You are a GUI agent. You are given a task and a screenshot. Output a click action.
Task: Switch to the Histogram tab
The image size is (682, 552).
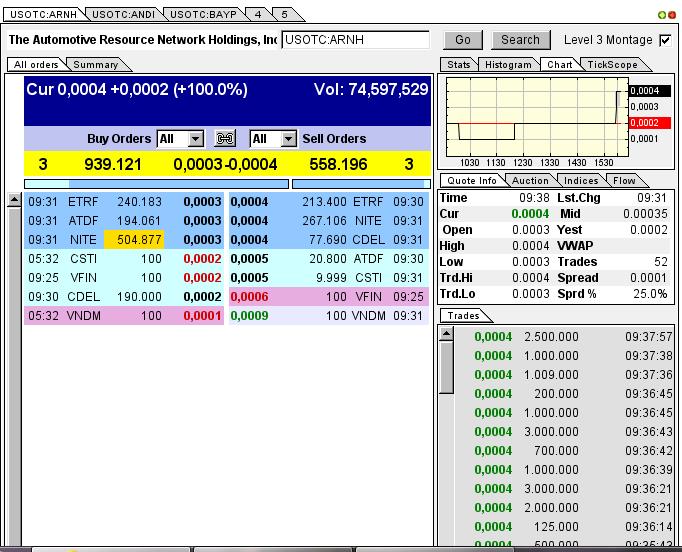tap(508, 64)
